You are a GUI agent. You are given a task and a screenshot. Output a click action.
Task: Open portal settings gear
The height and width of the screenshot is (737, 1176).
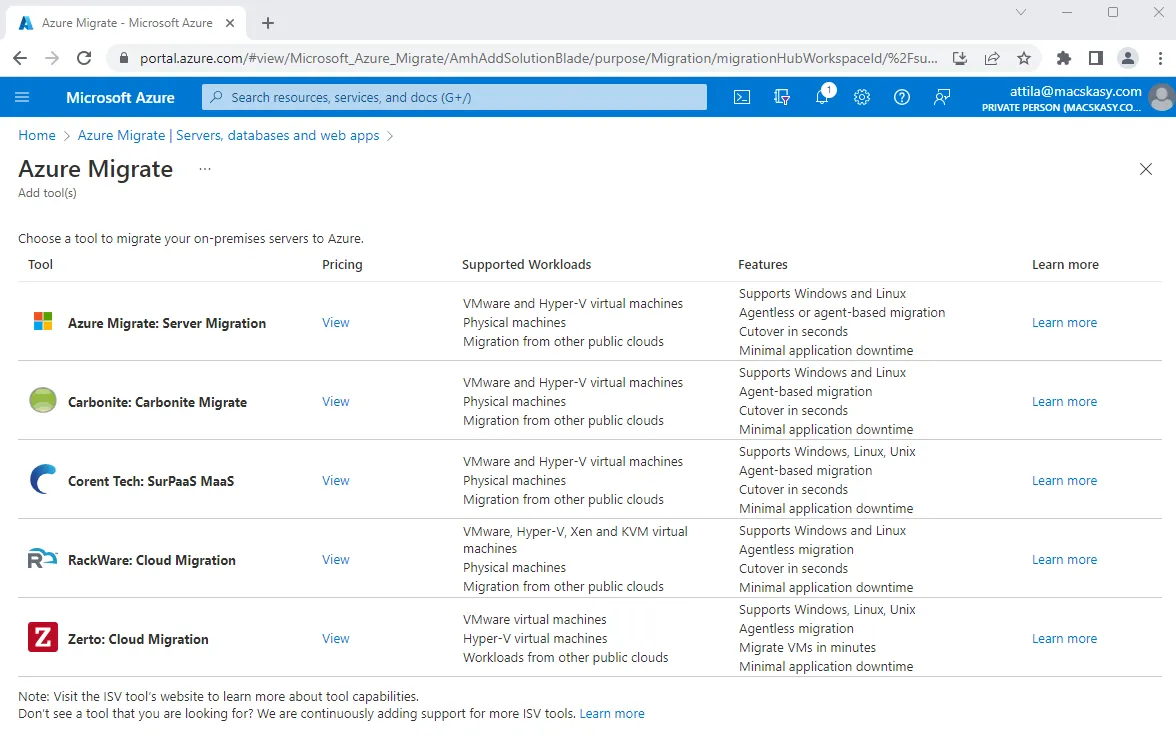tap(862, 97)
